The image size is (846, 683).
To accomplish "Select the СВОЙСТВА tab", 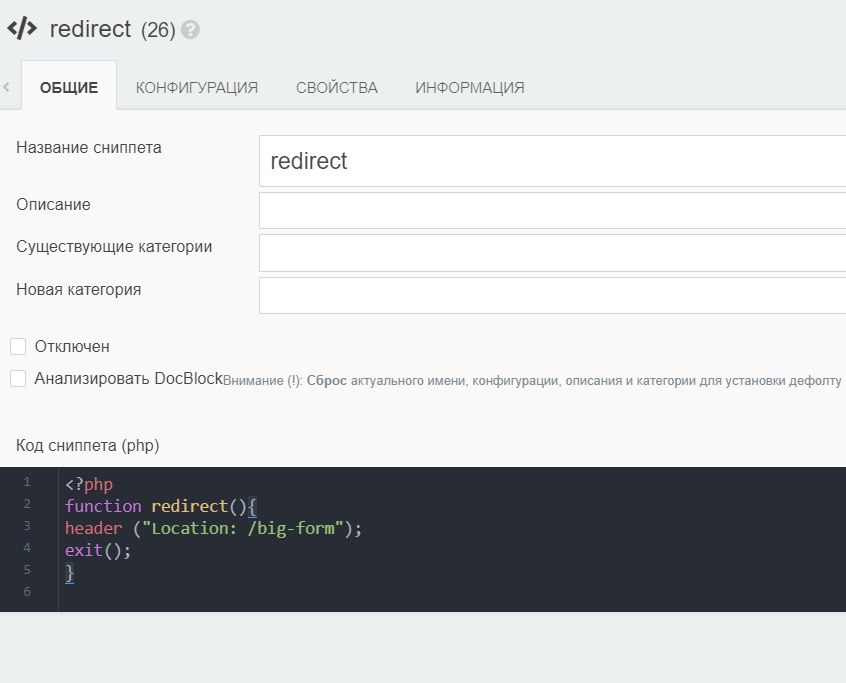I will [x=337, y=87].
